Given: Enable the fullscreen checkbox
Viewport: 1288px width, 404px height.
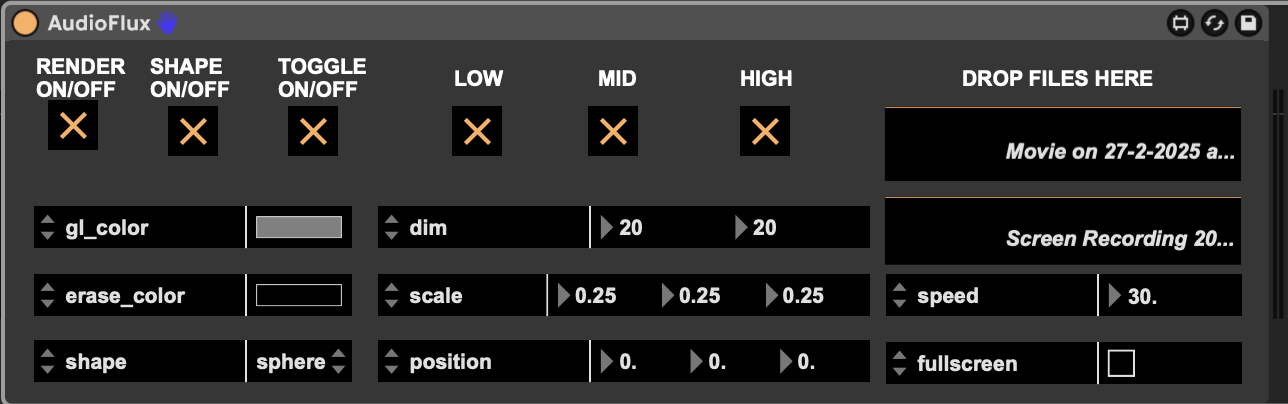Looking at the screenshot, I should (1121, 364).
